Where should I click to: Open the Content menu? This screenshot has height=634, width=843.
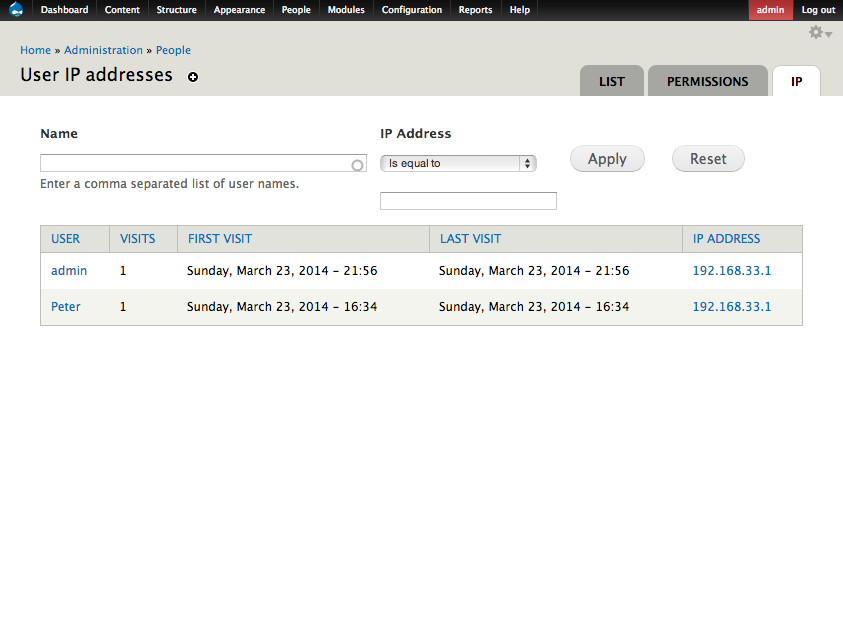pyautogui.click(x=122, y=10)
